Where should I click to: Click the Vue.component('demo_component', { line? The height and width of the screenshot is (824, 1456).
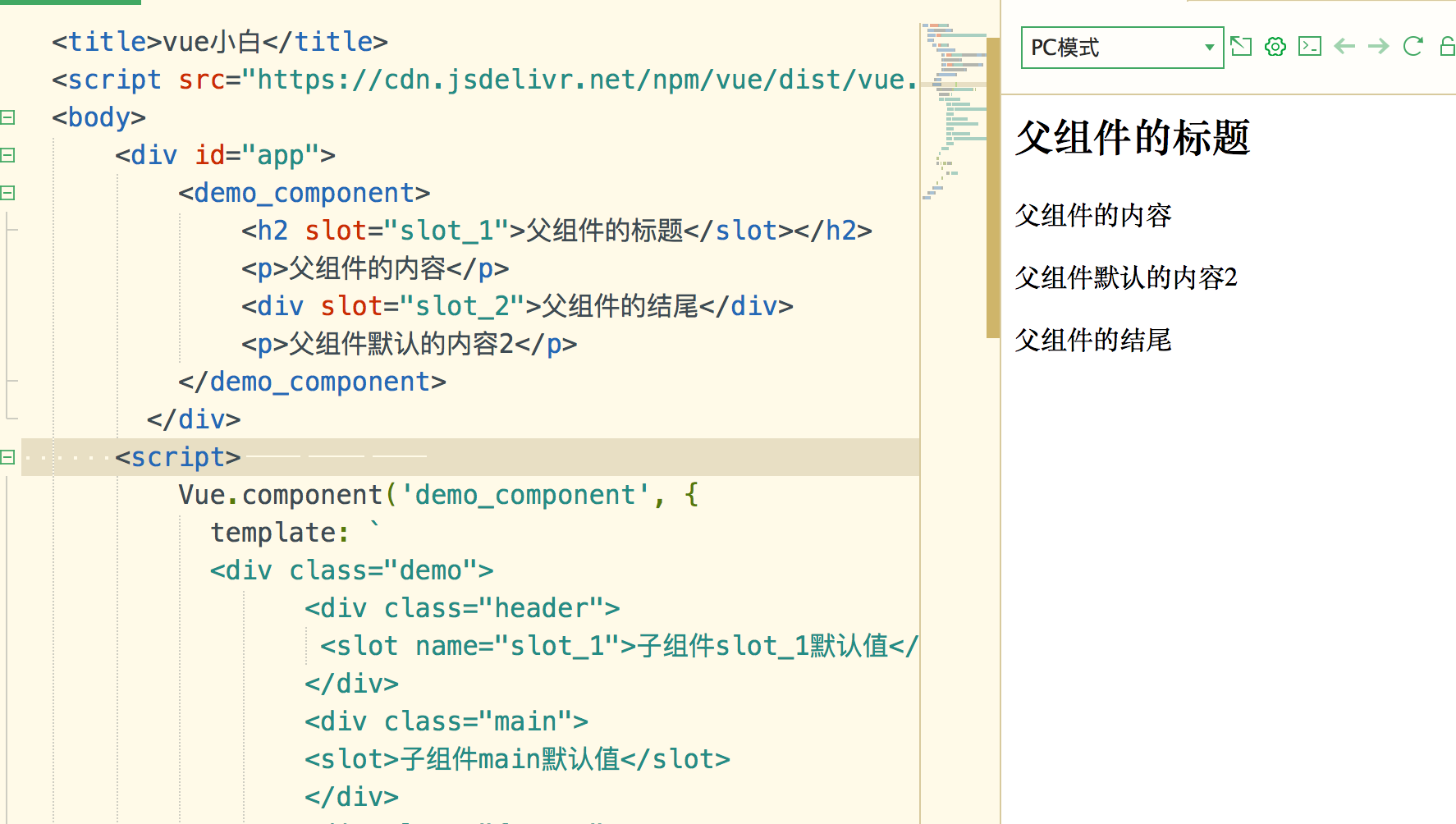click(438, 495)
